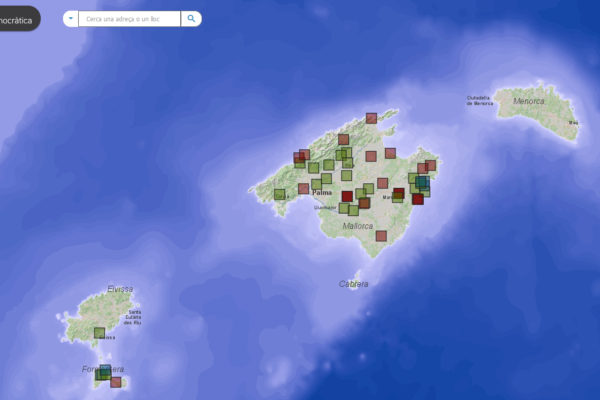Select the red marker in southern Mallorca below Mallorca label
Image resolution: width=600 pixels, height=400 pixels.
pyautogui.click(x=381, y=236)
